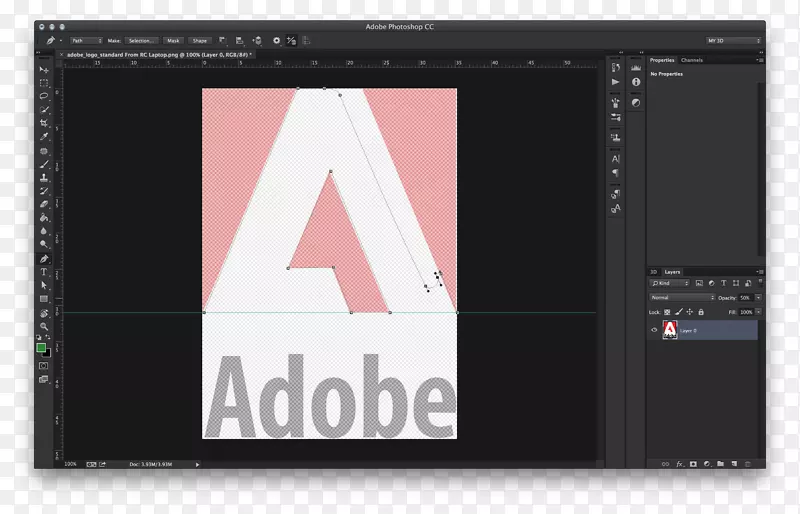Select the Clone Stamp tool
The width and height of the screenshot is (800, 514).
point(44,178)
